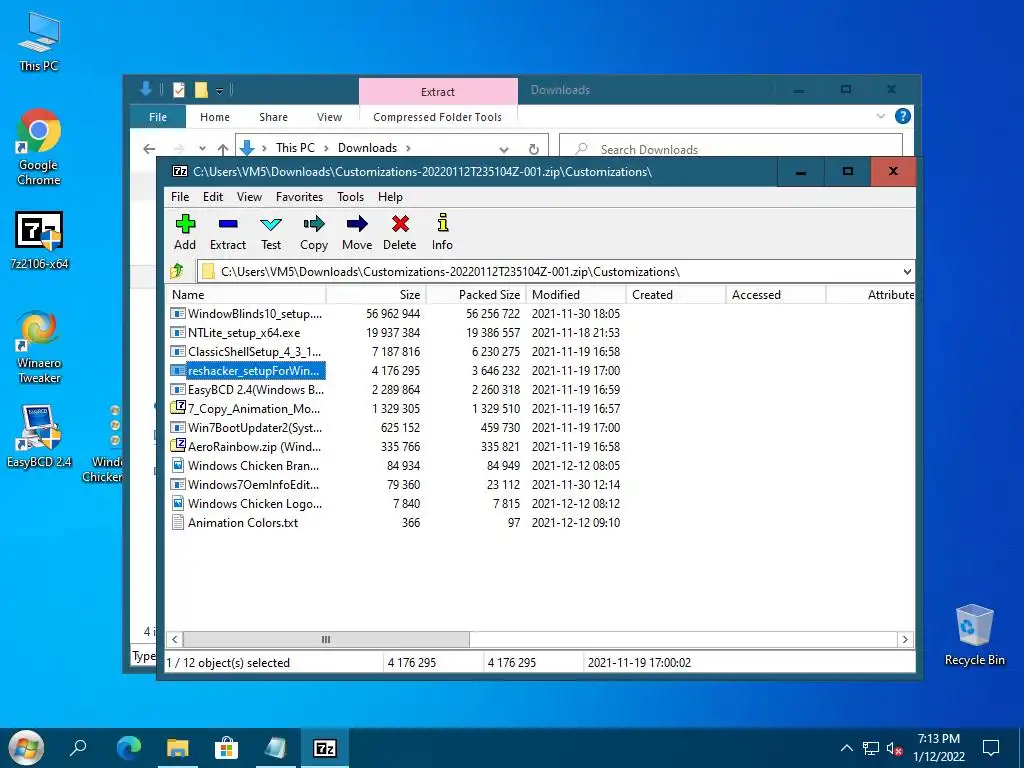Sort by the Packed Size column header
This screenshot has width=1024, height=768.
pyautogui.click(x=476, y=295)
